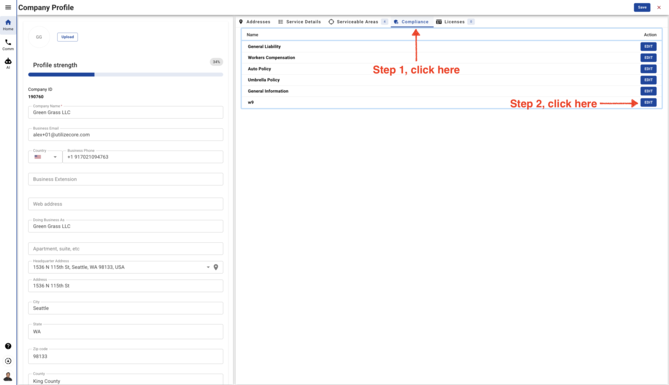Image resolution: width=669 pixels, height=385 pixels.
Task: Click the Action column header
Action: click(x=650, y=35)
